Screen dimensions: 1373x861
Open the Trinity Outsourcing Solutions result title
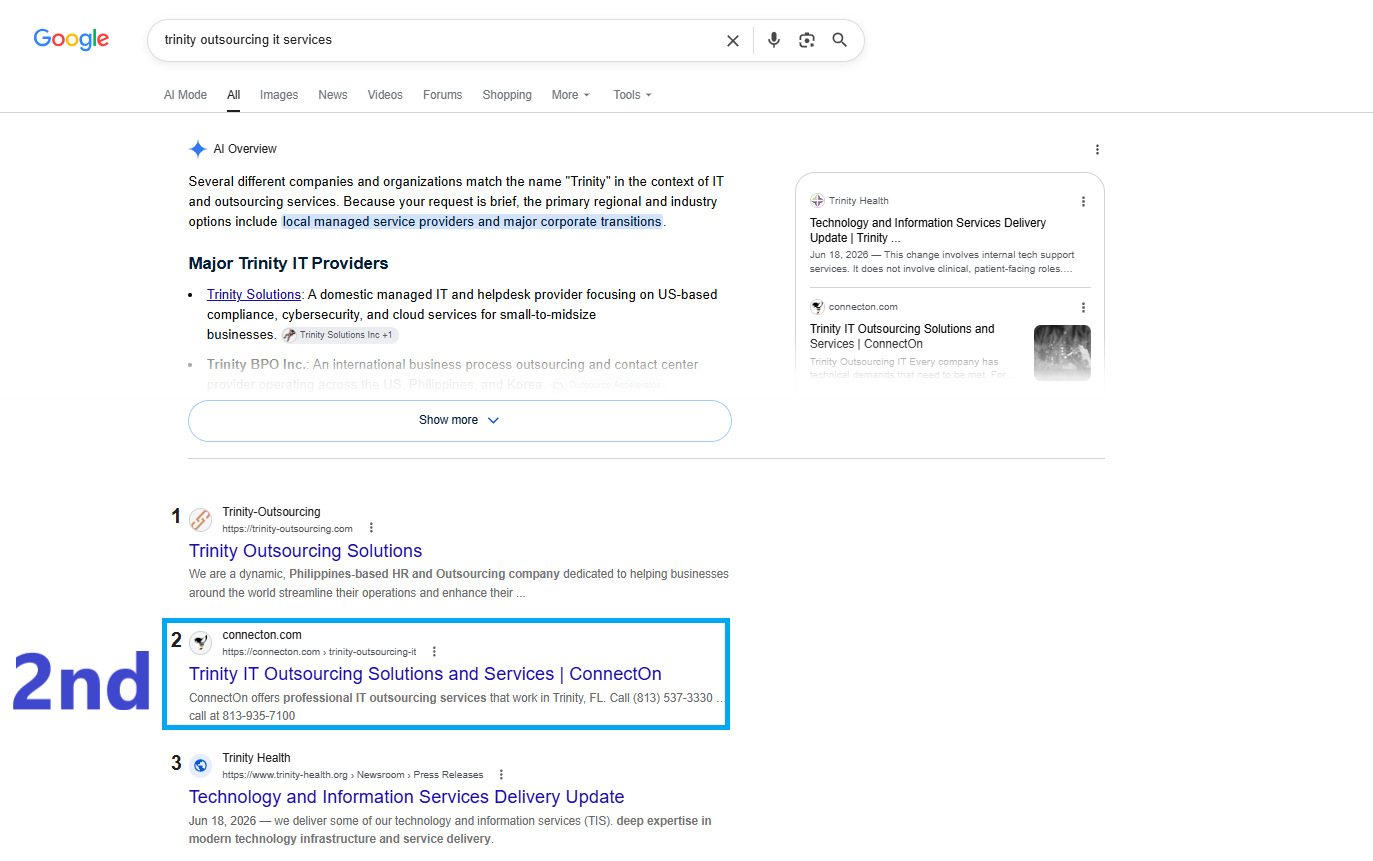305,551
